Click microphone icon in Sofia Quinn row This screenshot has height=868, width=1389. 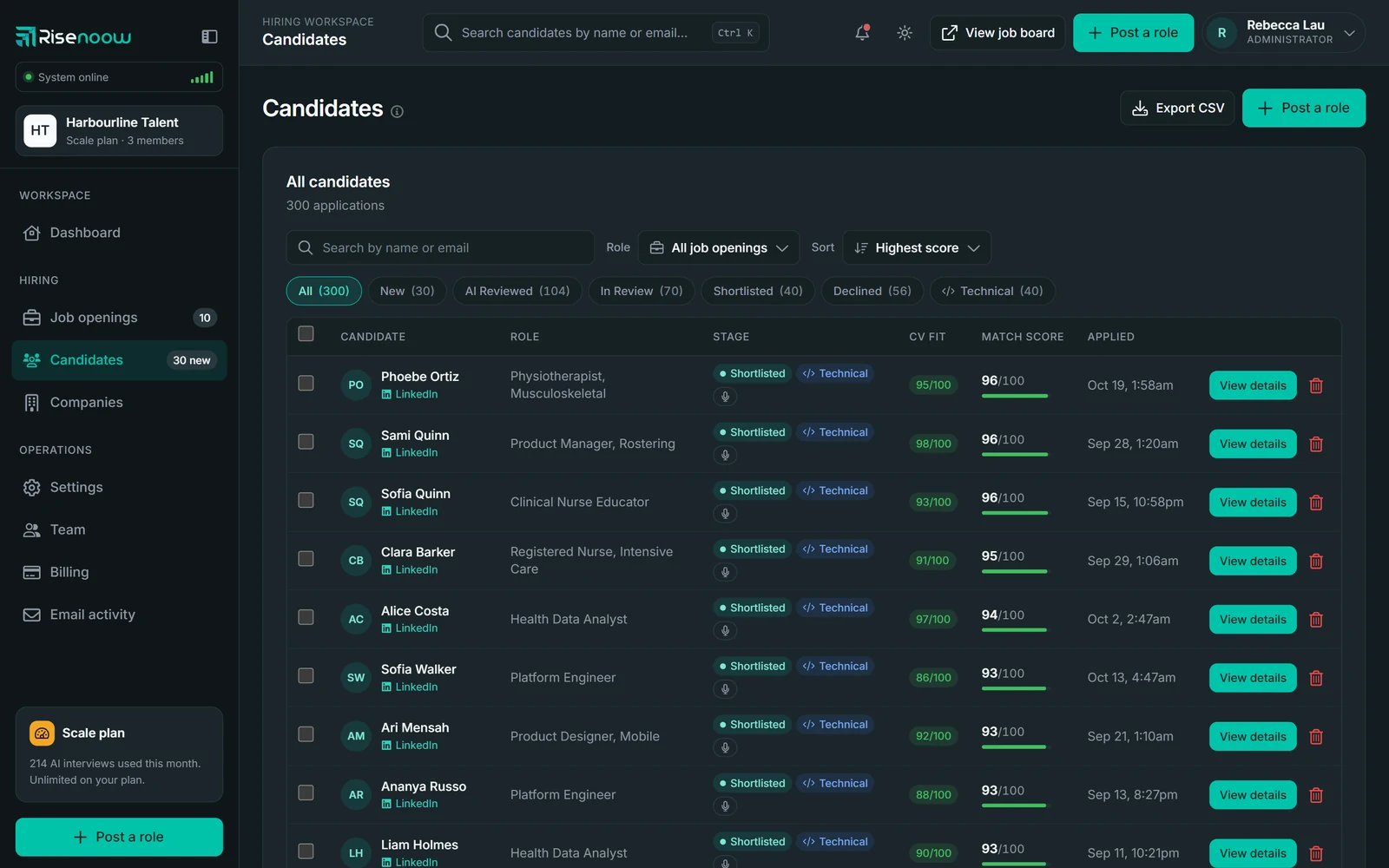[x=725, y=514]
